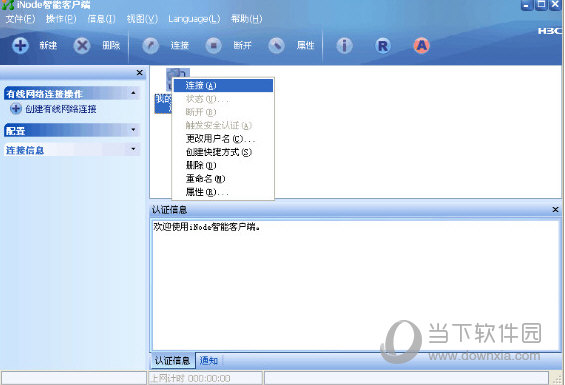
Task: Click the 上网计时 status bar field
Action: 205,378
